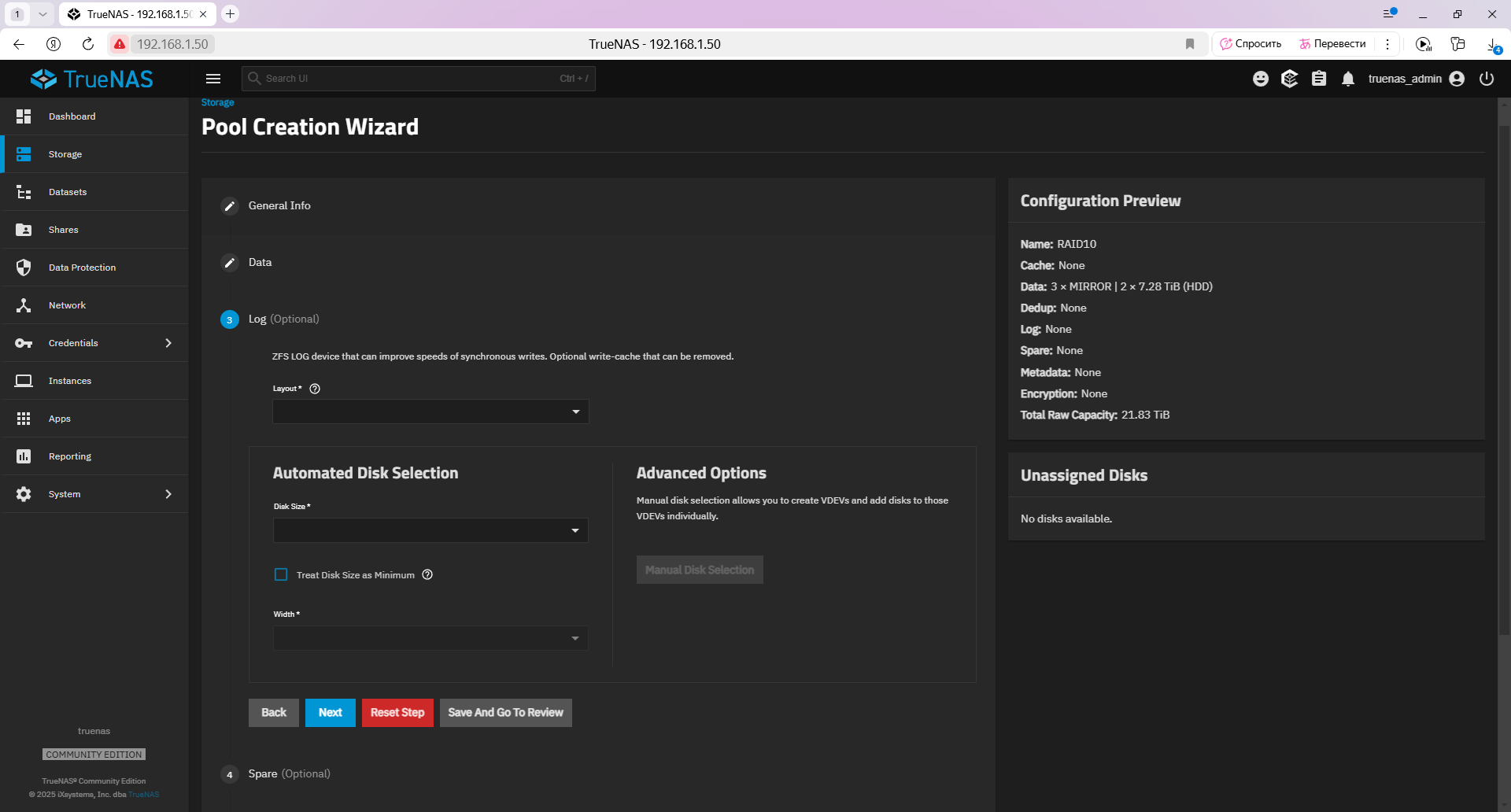Screen dimensions: 1511x812
Task: Click the browser back arrow
Action: 19,44
